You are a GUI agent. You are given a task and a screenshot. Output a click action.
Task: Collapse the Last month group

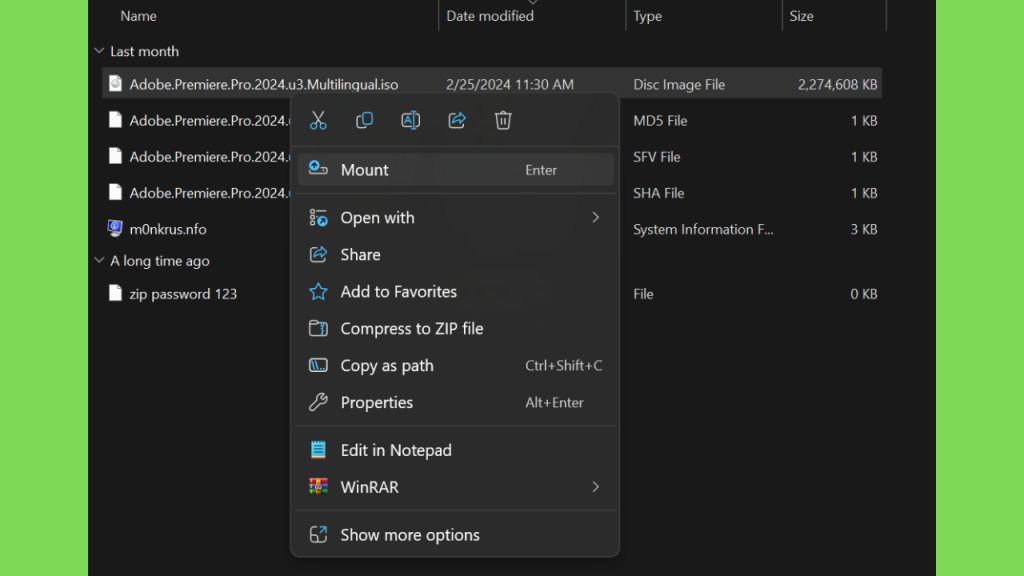(99, 50)
